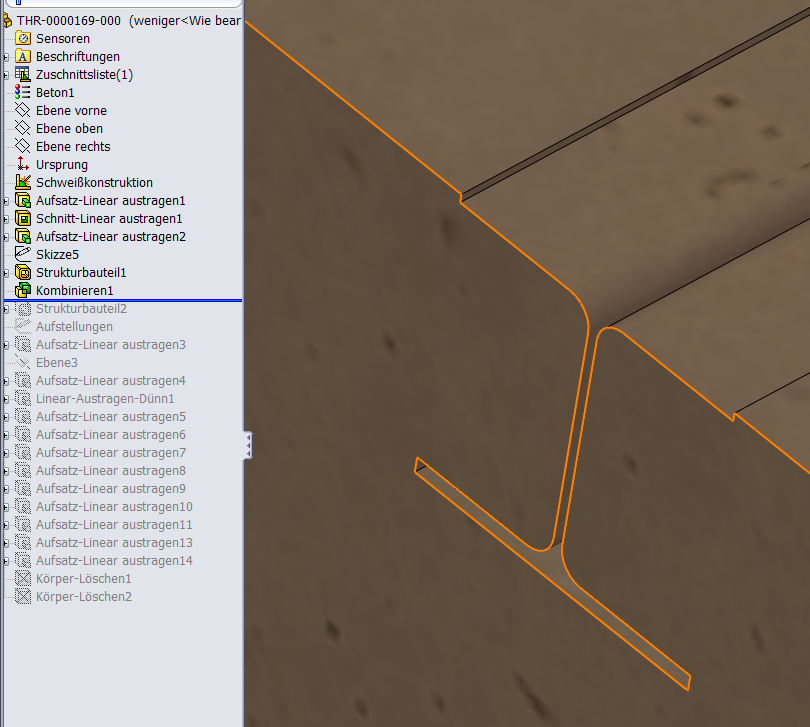Click the greyed Aufstellungen icon
Screen dimensions: 810x727
click(x=23, y=327)
